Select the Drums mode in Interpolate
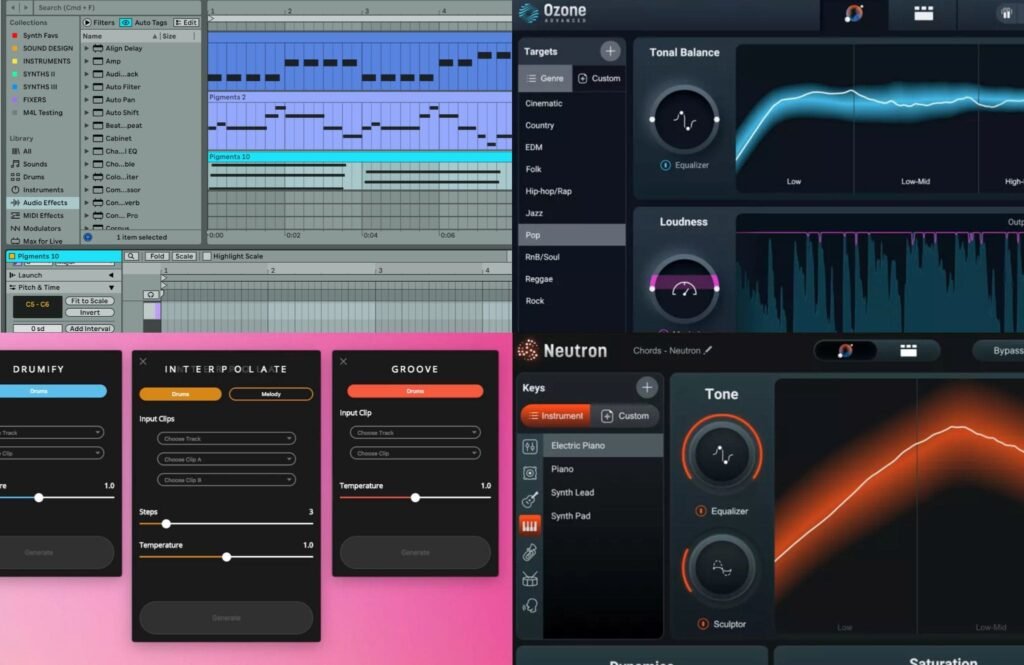Viewport: 1024px width, 665px height. click(x=180, y=394)
